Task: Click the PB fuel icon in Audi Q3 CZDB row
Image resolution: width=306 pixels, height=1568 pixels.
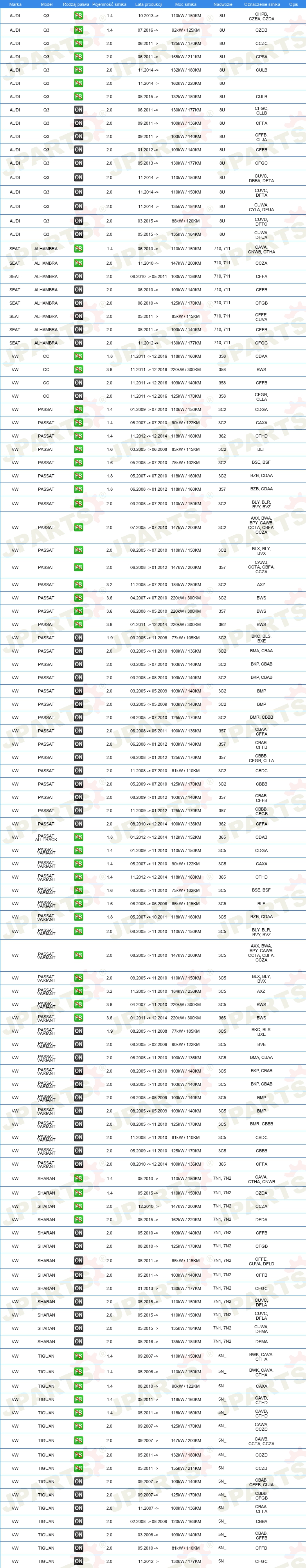Action: click(79, 30)
